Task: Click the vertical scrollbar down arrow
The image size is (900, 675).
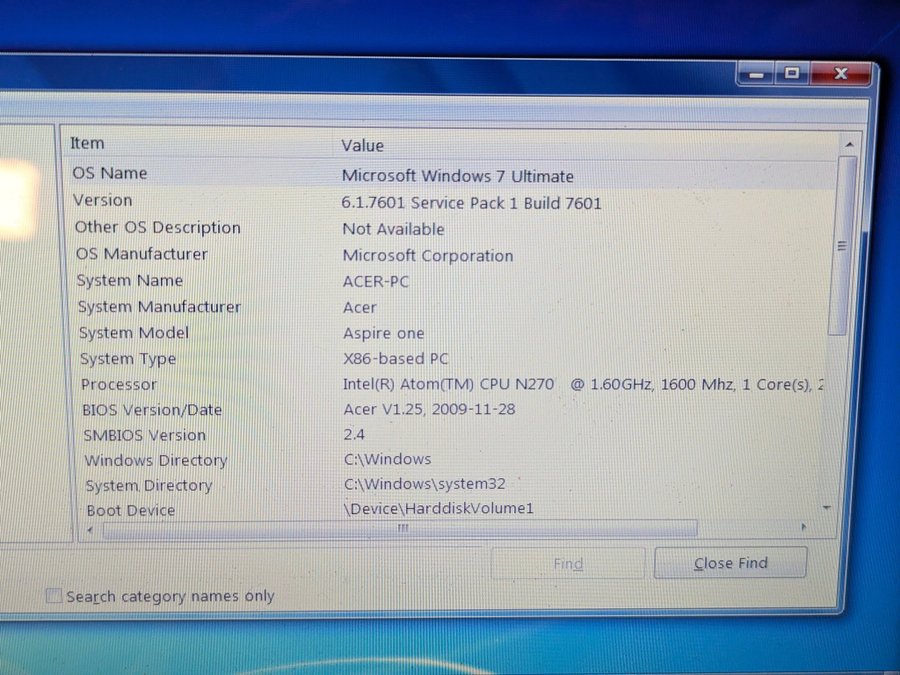Action: (x=826, y=508)
